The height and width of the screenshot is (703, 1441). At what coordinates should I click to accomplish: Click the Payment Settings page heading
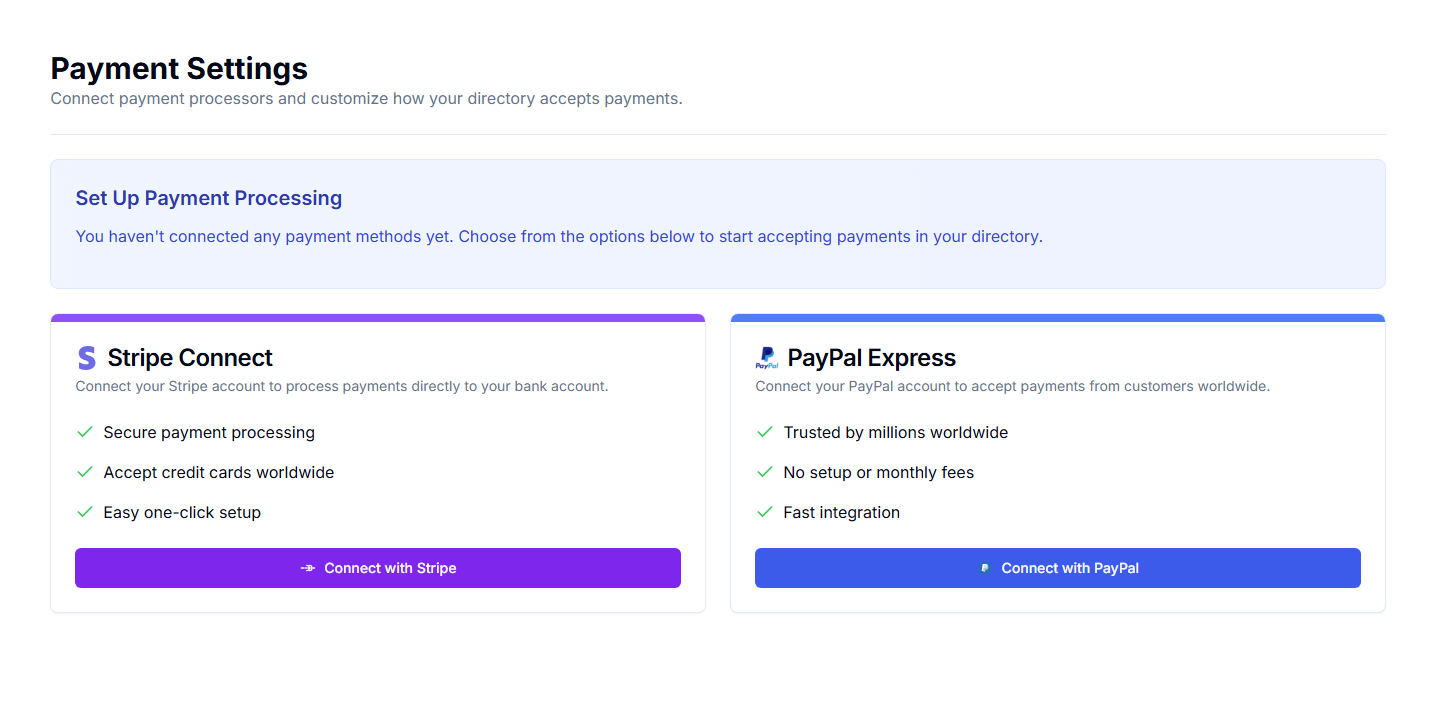179,68
